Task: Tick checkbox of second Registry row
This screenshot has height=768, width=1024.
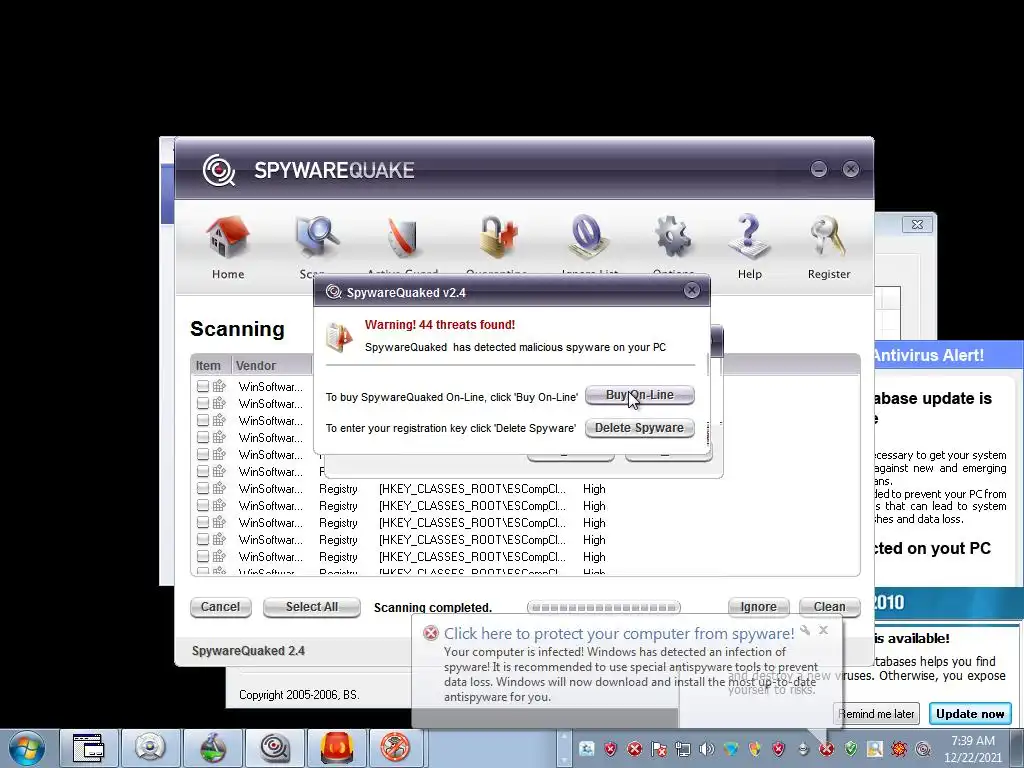Action: click(202, 505)
